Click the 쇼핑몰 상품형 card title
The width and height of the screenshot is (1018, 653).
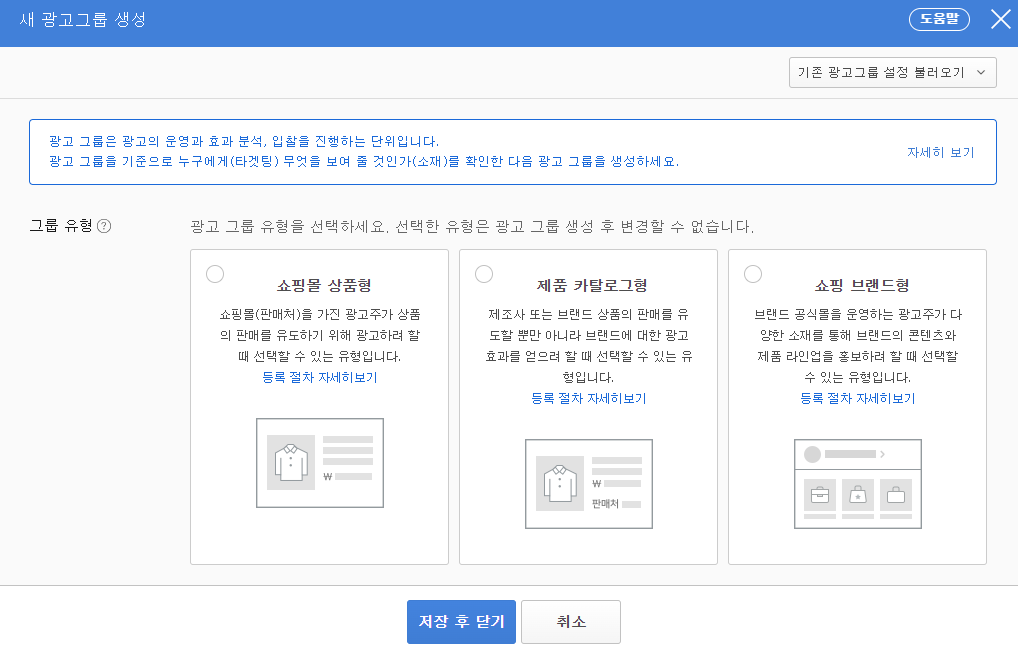[324, 286]
